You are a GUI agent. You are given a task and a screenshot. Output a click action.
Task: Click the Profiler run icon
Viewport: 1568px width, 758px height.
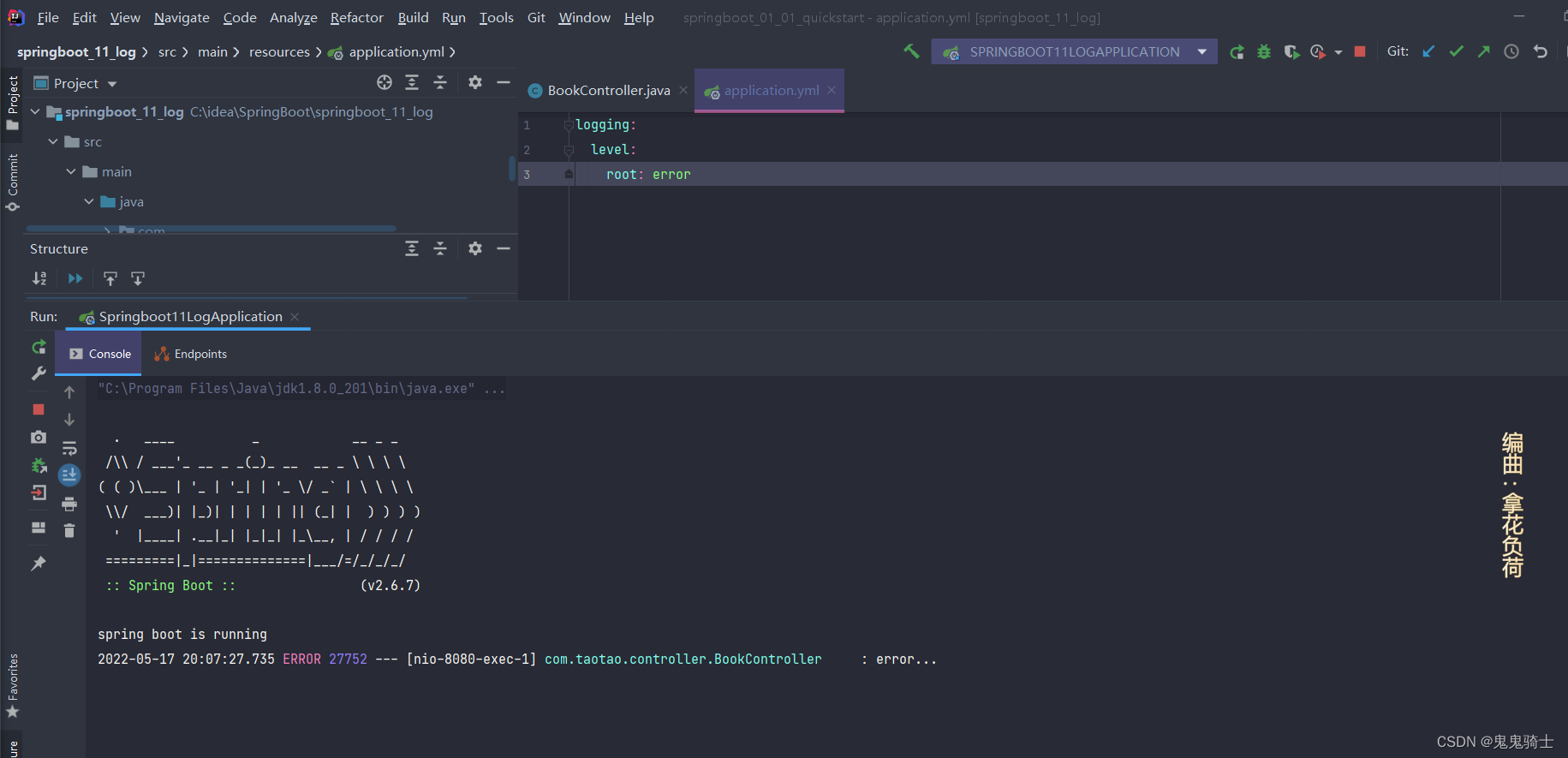pyautogui.click(x=1318, y=52)
